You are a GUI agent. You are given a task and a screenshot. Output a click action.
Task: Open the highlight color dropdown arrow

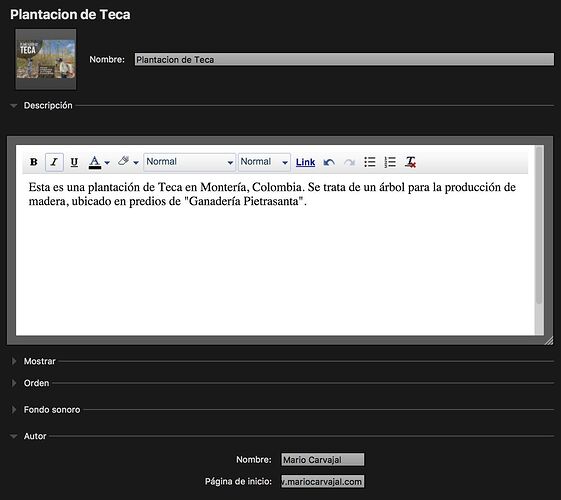(x=136, y=163)
